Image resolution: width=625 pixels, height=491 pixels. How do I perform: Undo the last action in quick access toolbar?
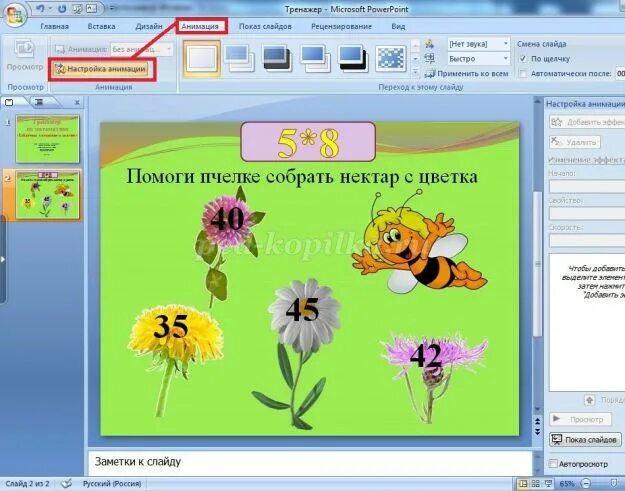tap(40, 8)
